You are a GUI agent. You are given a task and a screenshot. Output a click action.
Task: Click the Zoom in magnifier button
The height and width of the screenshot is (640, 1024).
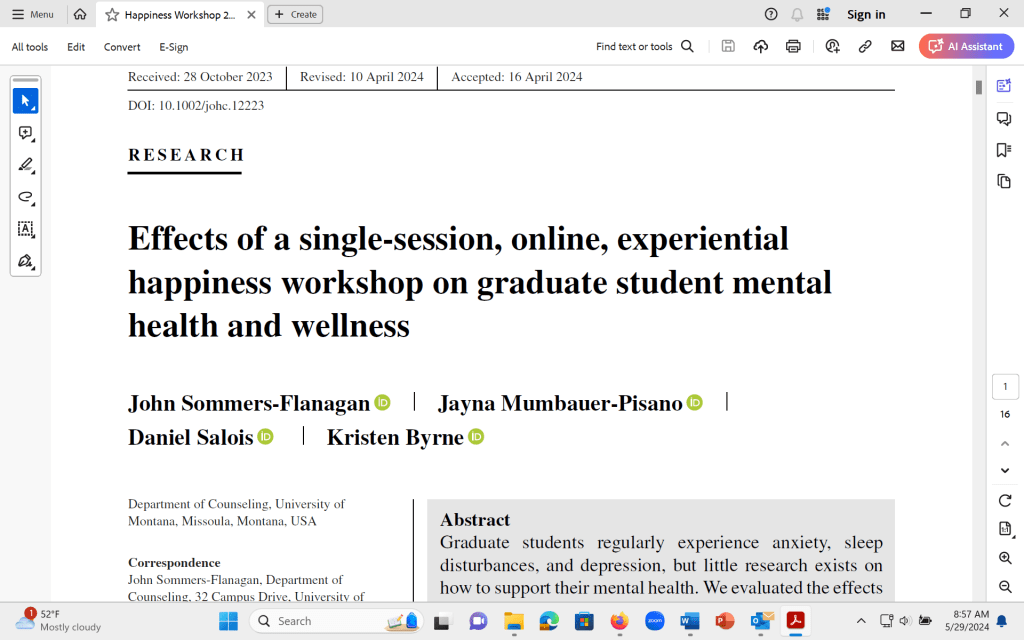coord(1005,558)
